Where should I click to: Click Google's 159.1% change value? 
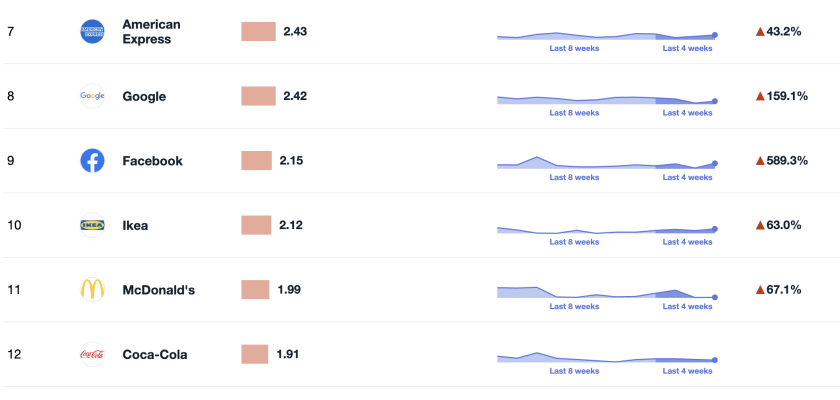(x=787, y=96)
